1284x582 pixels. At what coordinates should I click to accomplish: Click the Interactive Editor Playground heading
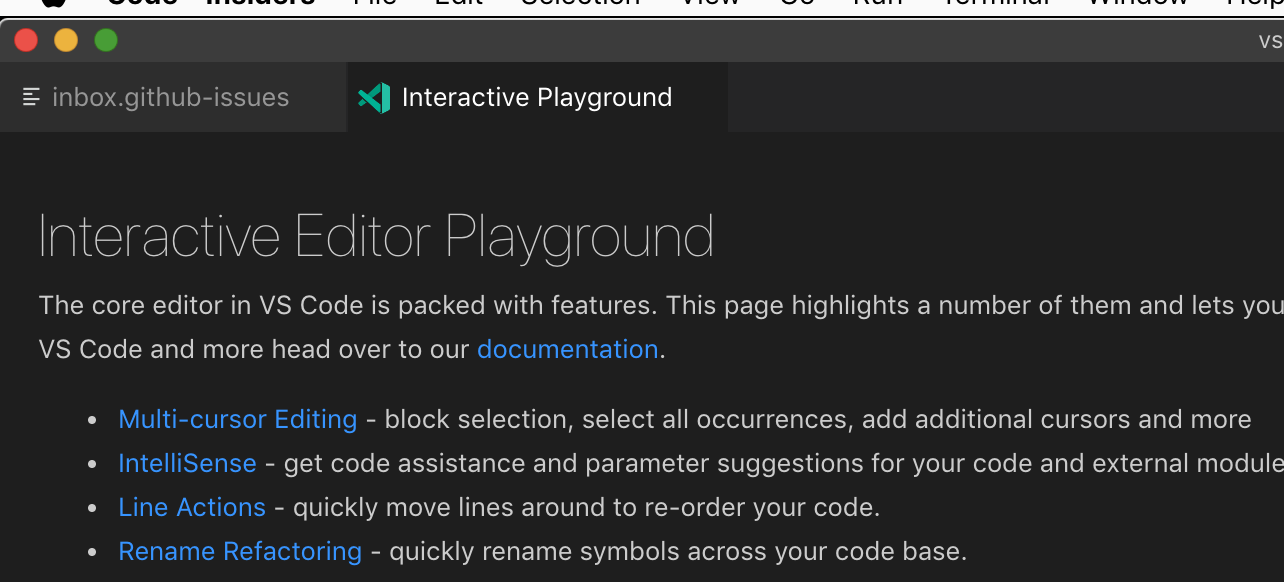376,236
